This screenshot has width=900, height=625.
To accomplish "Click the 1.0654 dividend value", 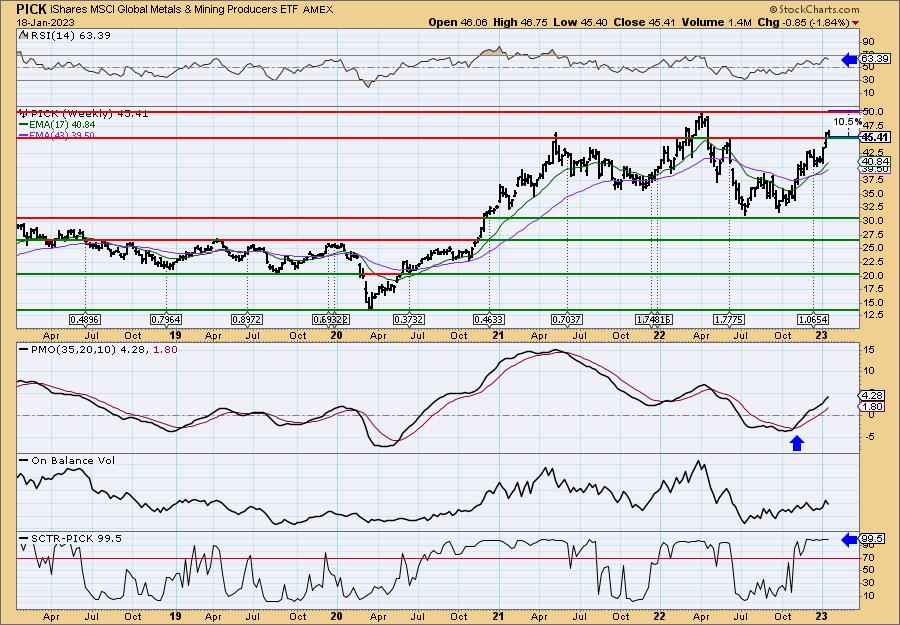I will 813,320.
